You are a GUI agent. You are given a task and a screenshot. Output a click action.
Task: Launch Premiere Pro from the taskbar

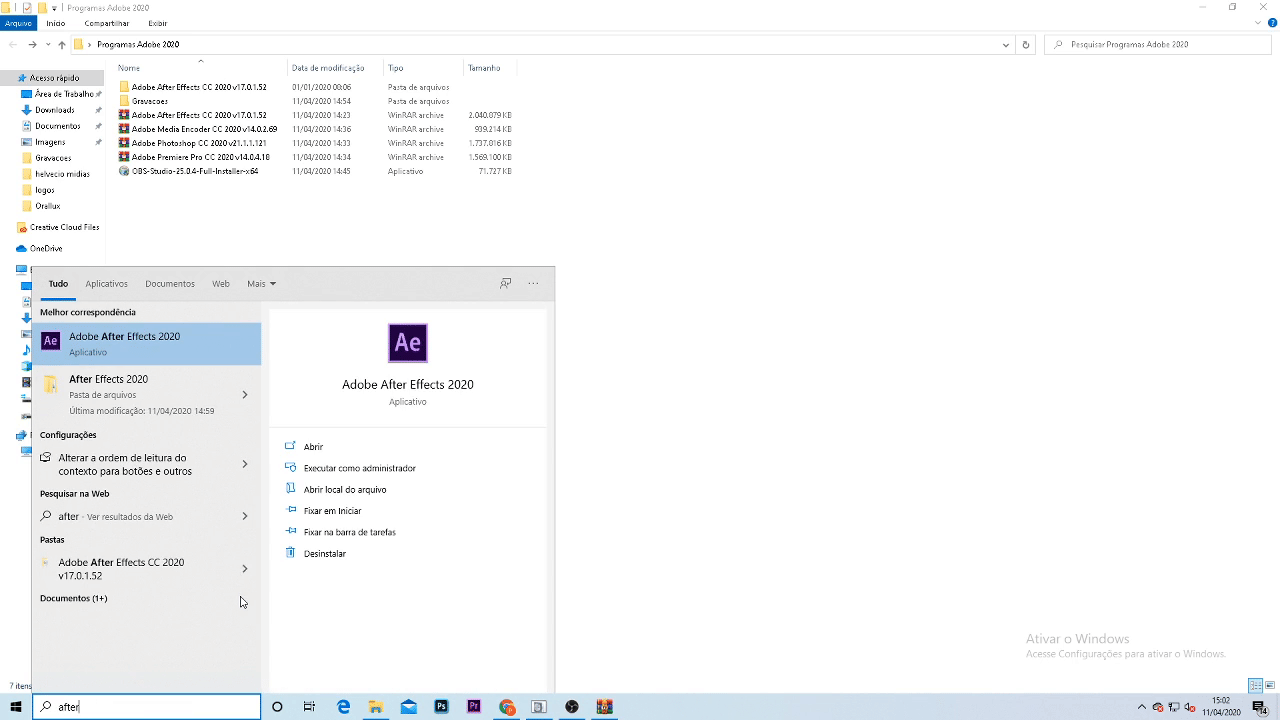click(x=474, y=707)
